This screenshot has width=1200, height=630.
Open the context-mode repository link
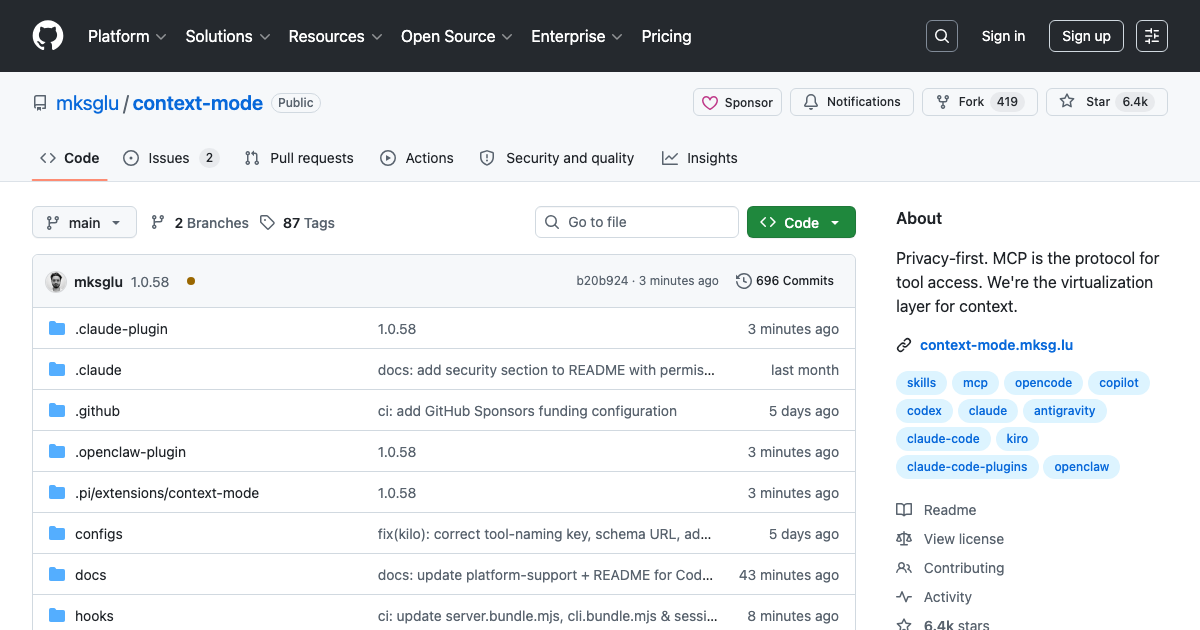pos(198,103)
